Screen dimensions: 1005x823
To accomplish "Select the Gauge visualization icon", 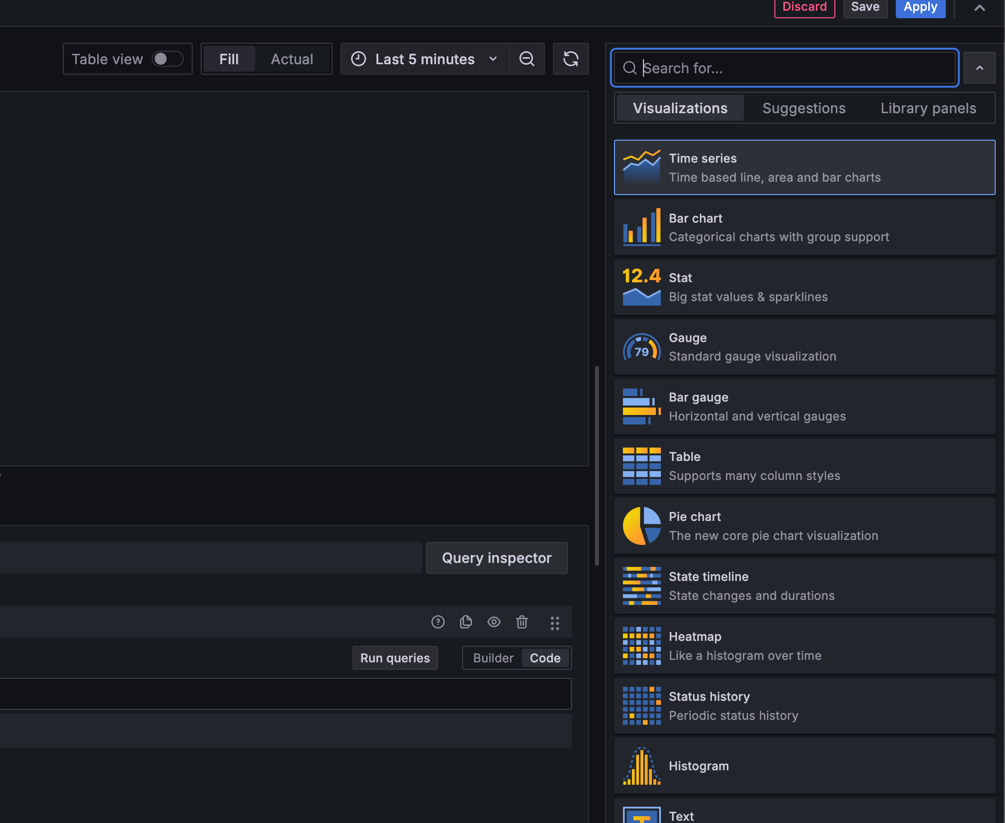I will click(641, 347).
